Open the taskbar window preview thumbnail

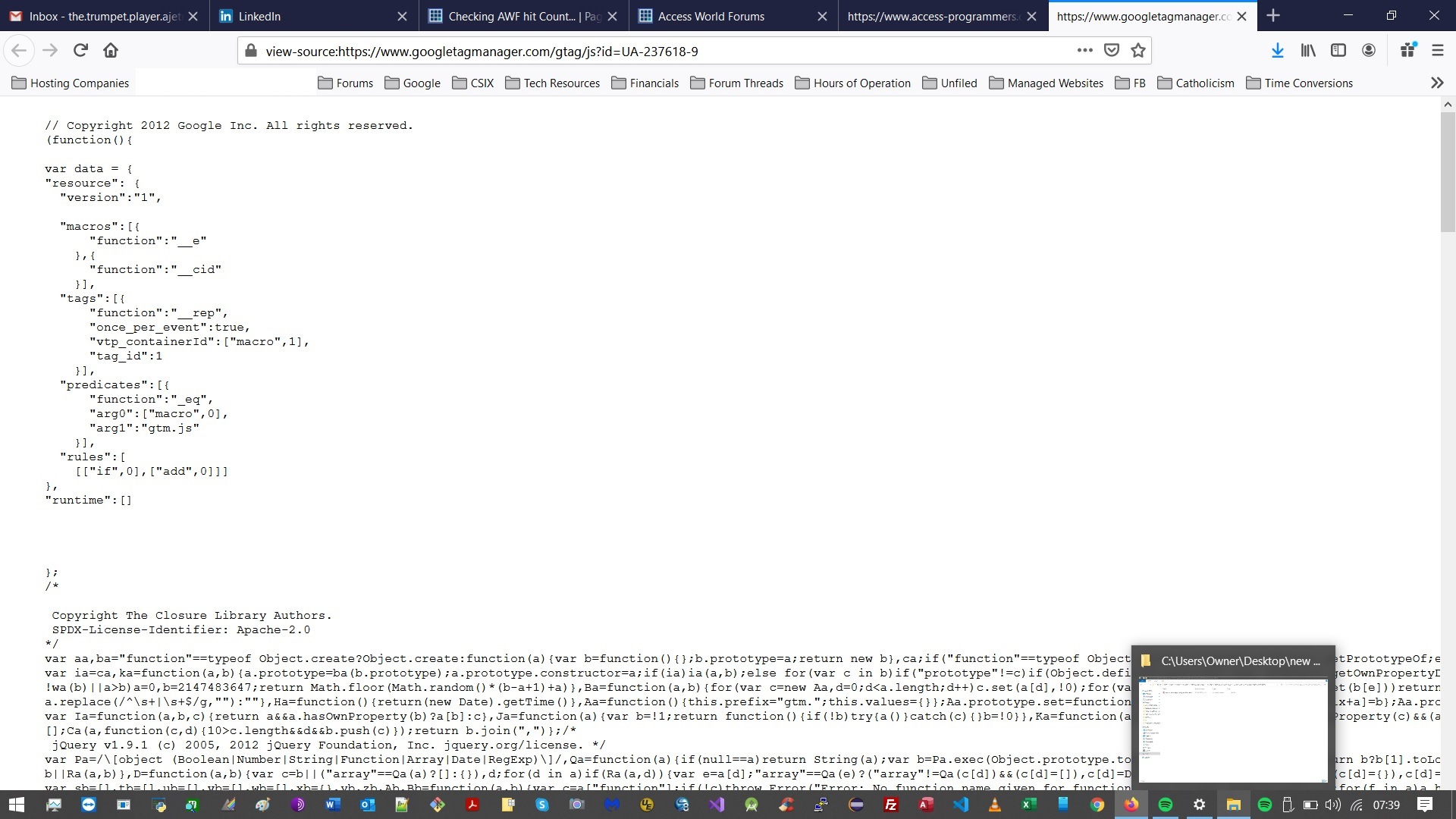click(1233, 729)
